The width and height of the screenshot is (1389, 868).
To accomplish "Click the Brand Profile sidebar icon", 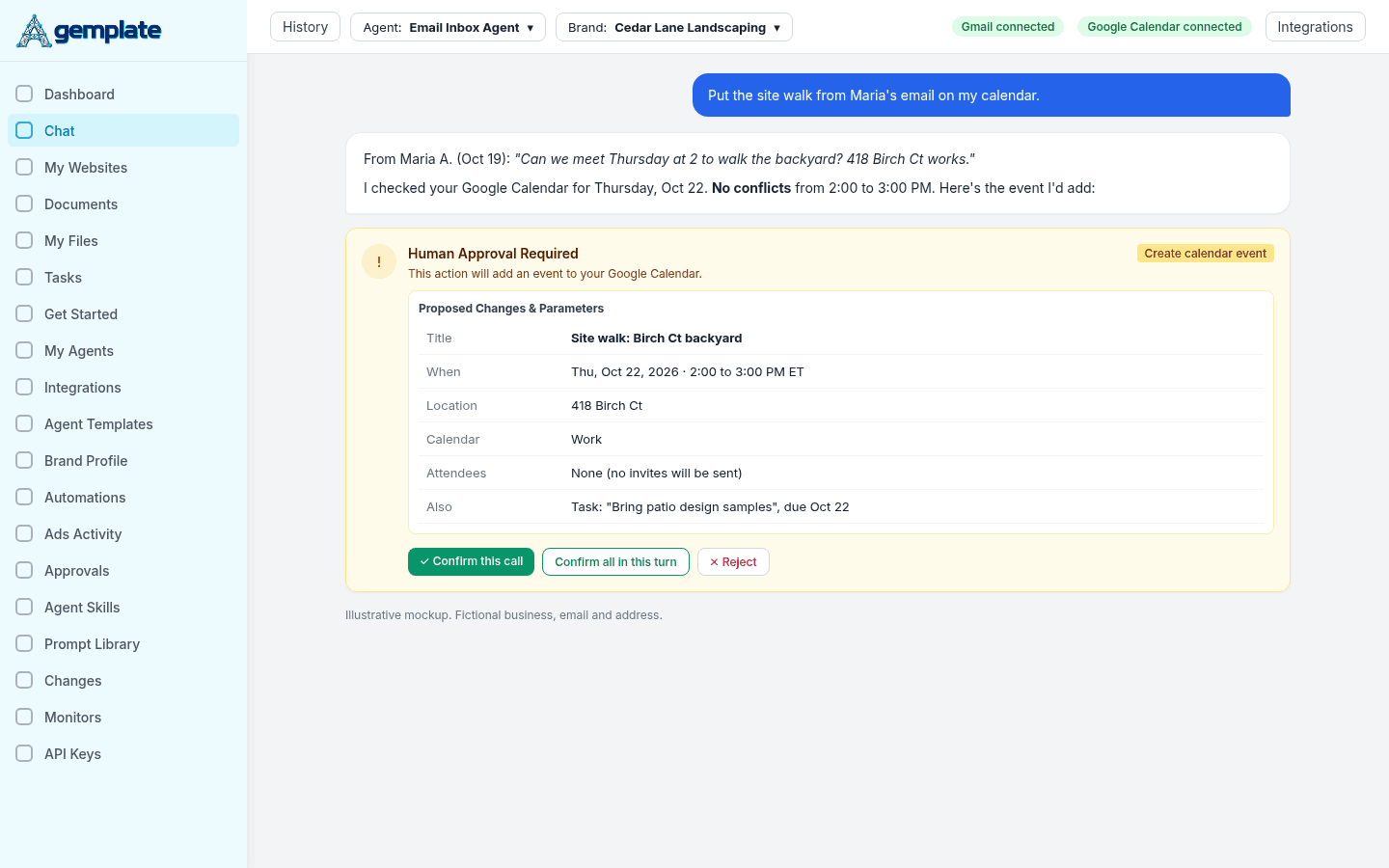I will click(x=24, y=460).
